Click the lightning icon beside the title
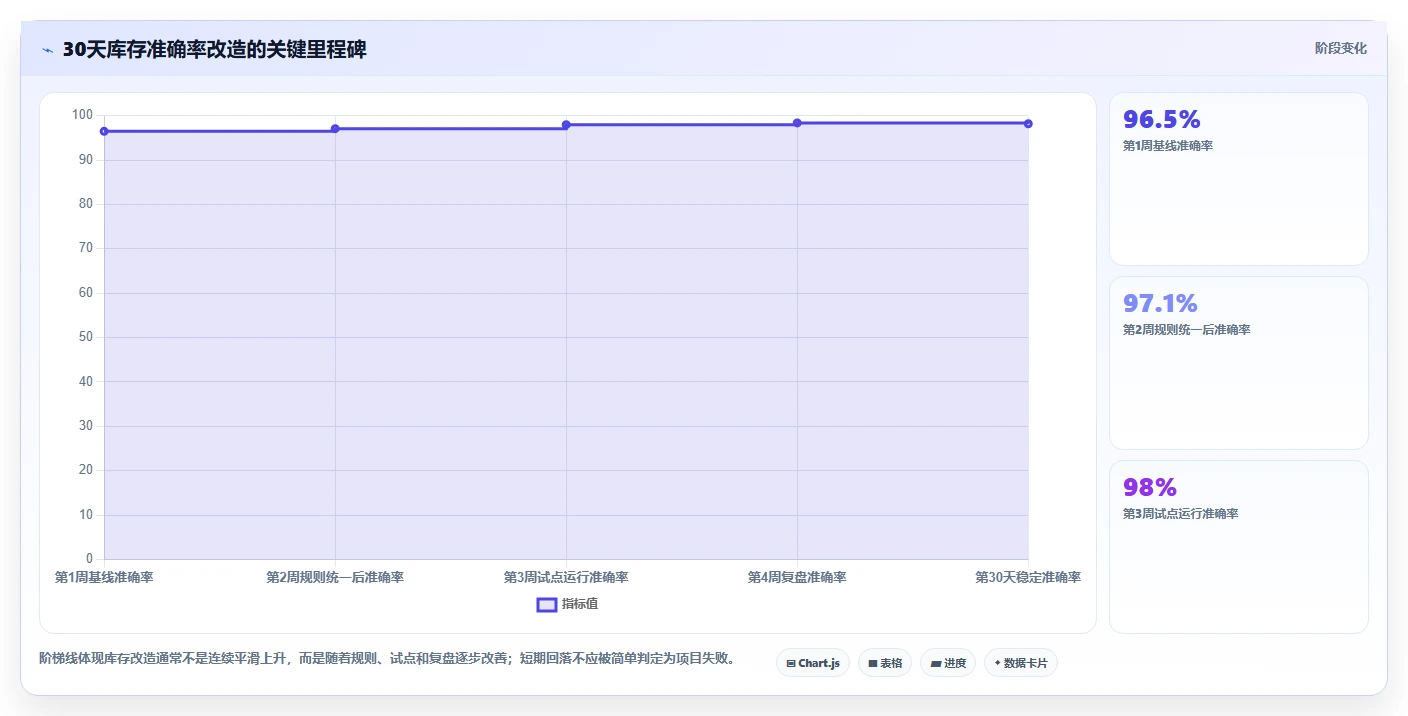Viewport: 1408px width, 716px height. [47, 50]
